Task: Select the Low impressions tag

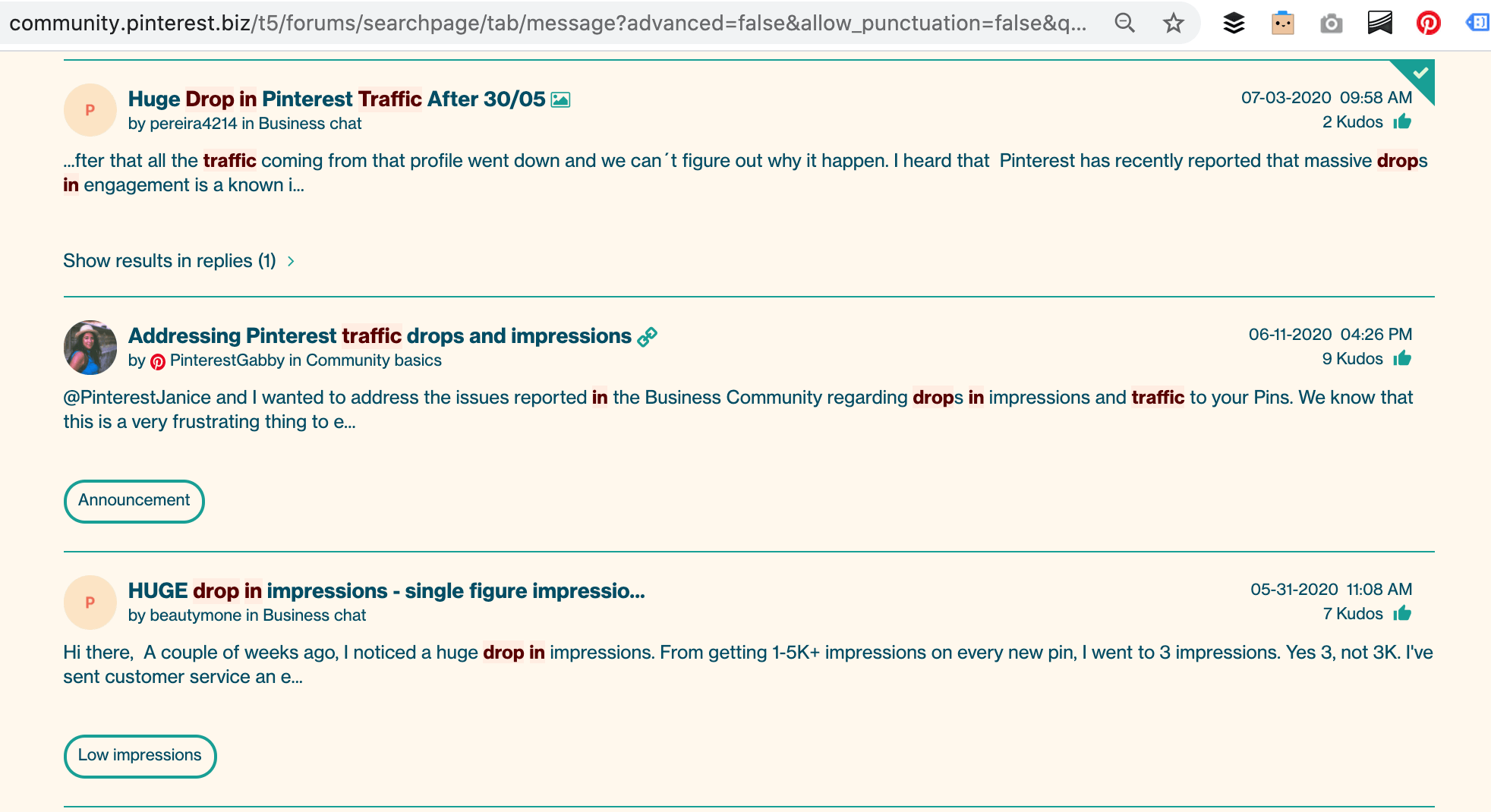Action: click(x=140, y=756)
